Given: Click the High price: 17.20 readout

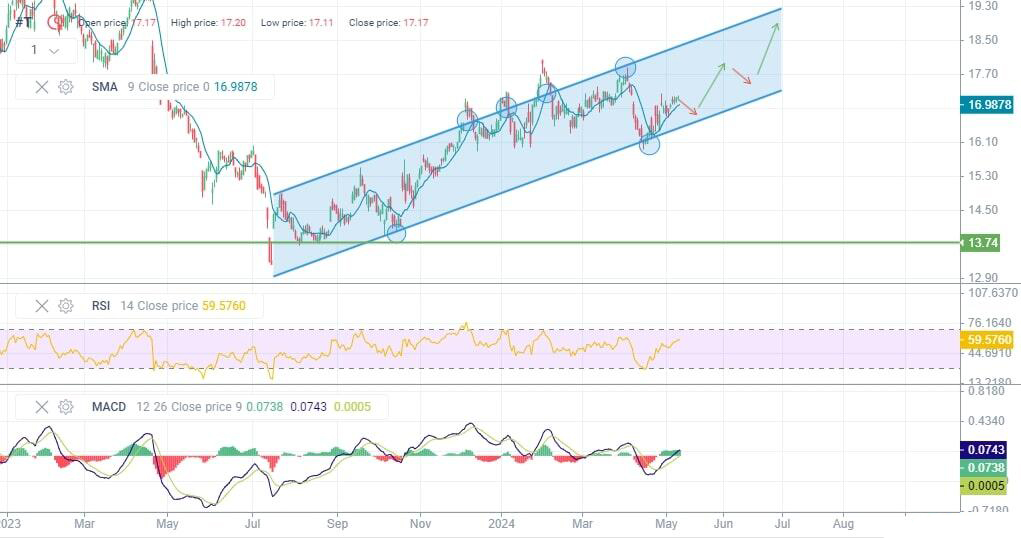Looking at the screenshot, I should 208,23.
